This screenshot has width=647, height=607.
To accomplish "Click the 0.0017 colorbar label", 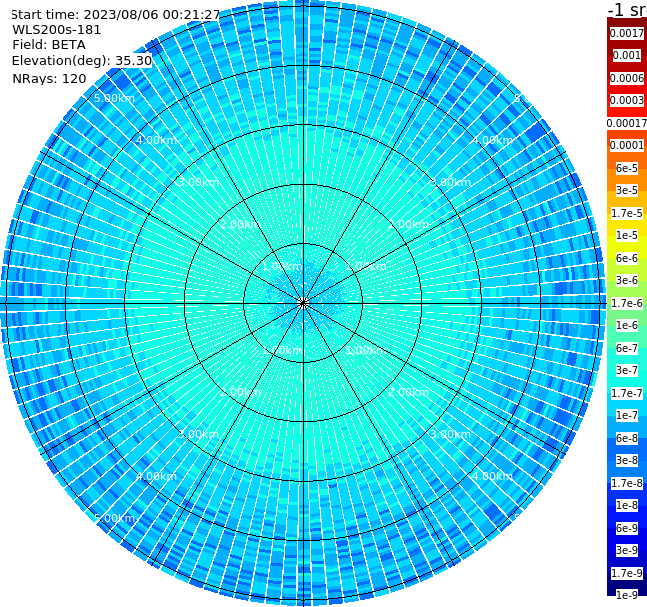I will click(627, 33).
